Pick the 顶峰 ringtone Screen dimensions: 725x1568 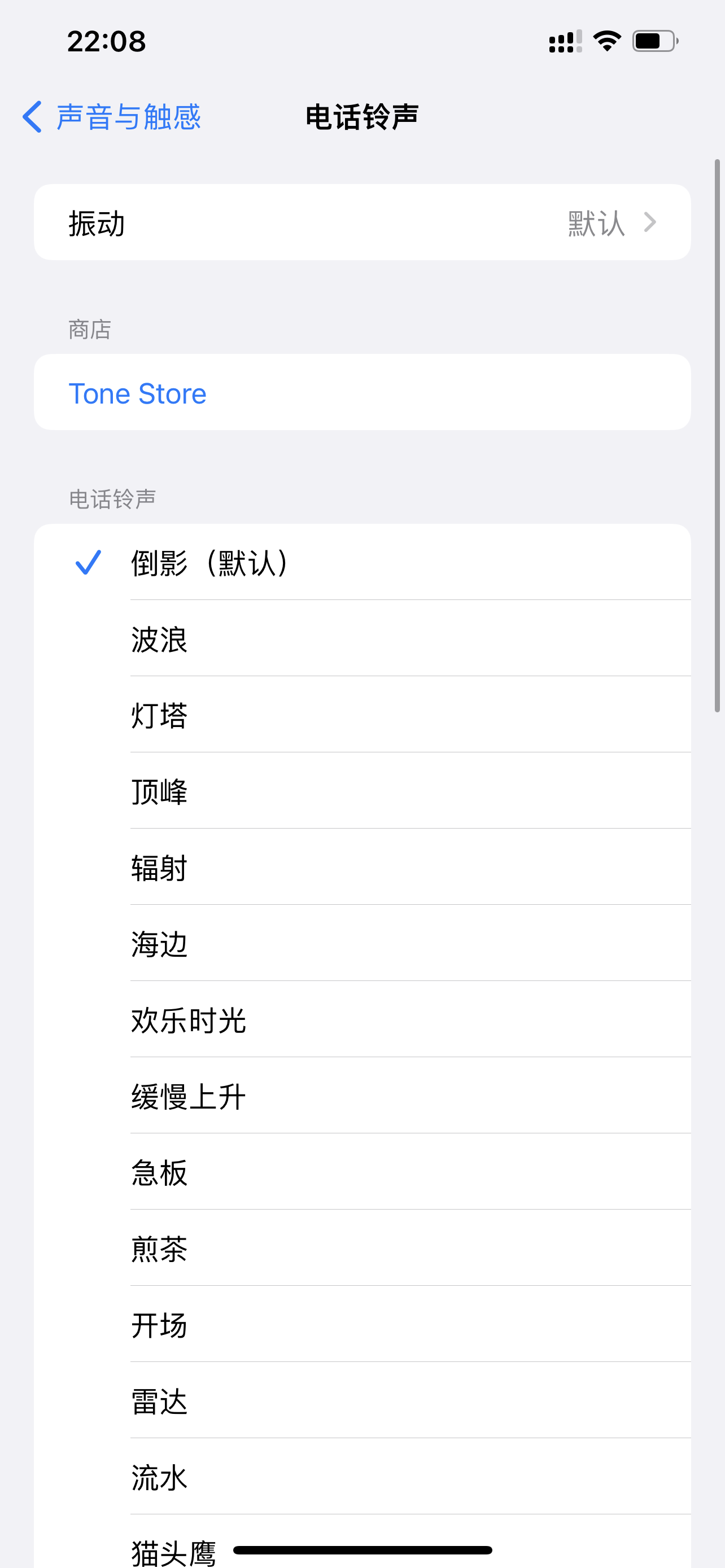[159, 791]
